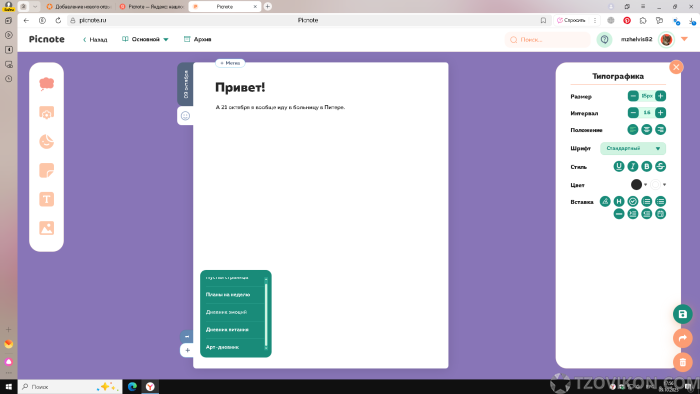700x394 pixels.
Task: Click the help question mark icon
Action: tap(604, 40)
